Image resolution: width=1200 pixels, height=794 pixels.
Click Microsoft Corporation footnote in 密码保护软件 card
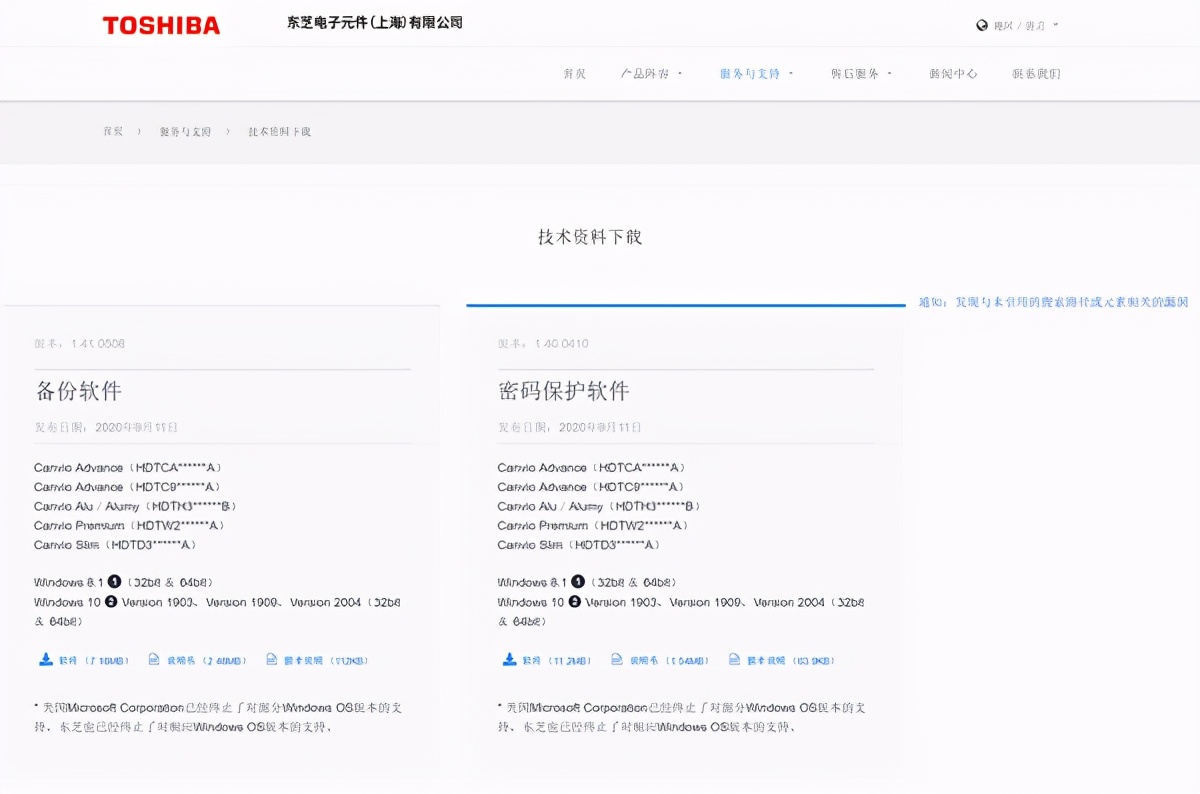pyautogui.click(x=682, y=717)
